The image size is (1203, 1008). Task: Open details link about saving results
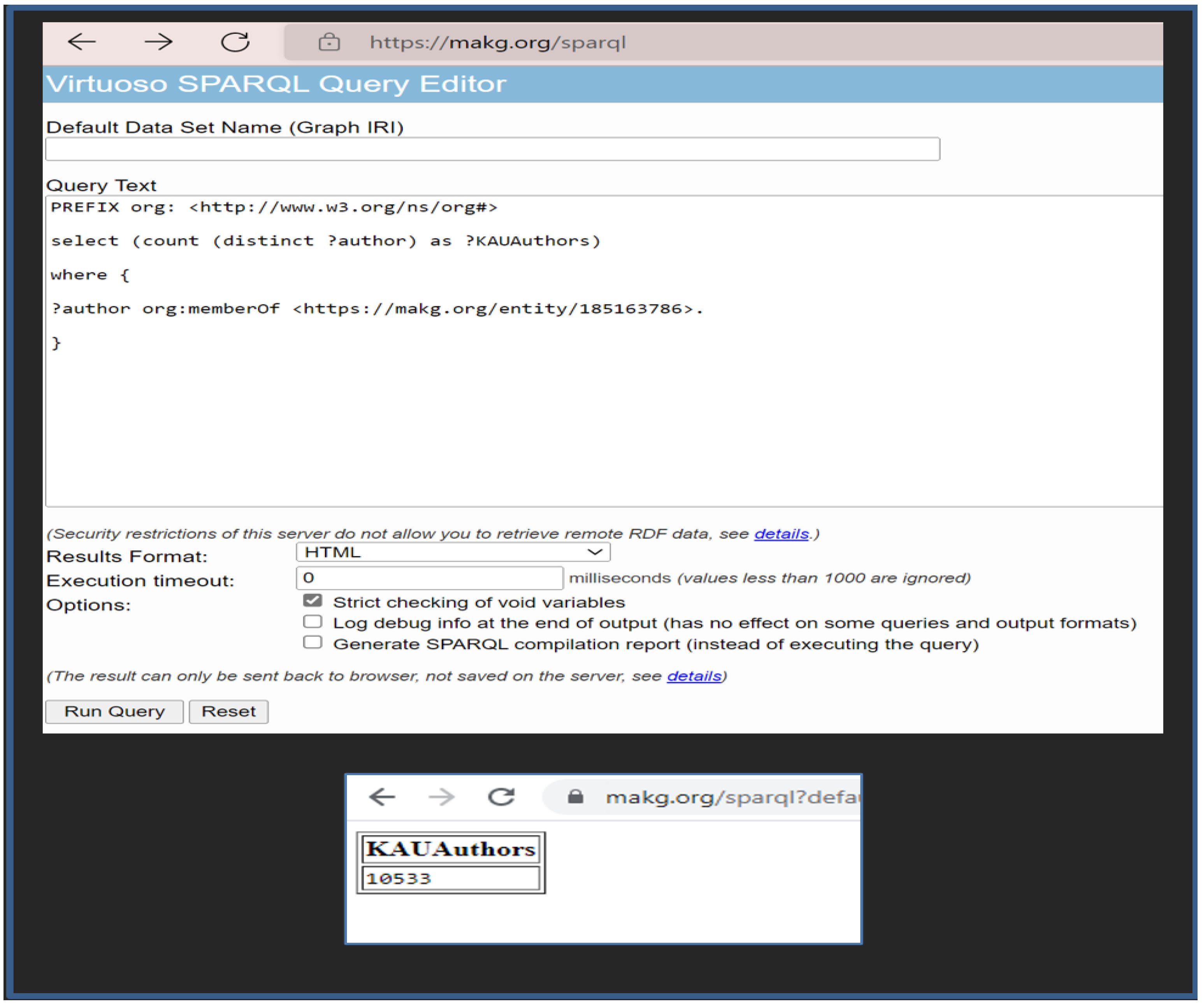694,676
